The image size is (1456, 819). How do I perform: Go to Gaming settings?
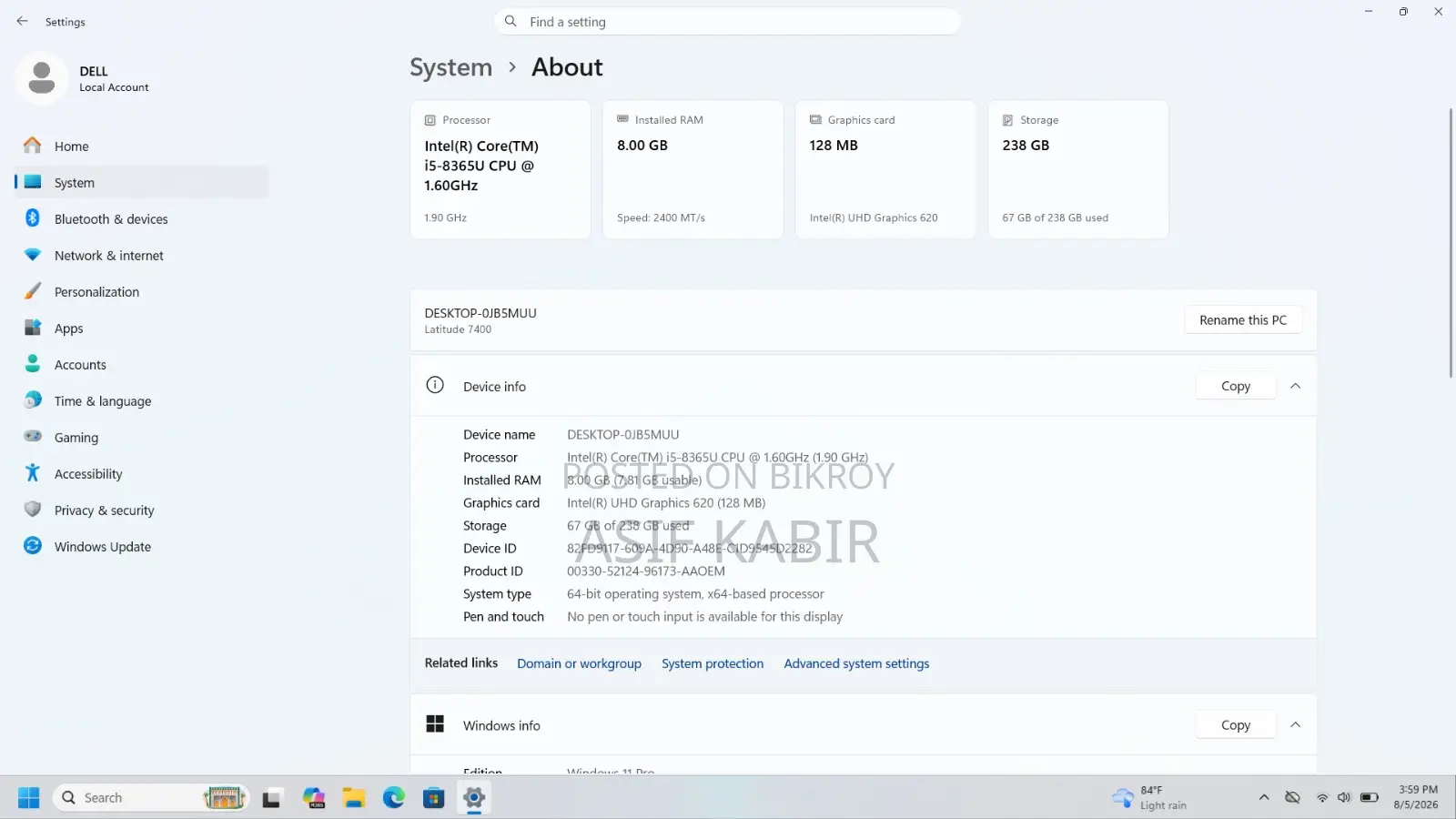pos(141,438)
